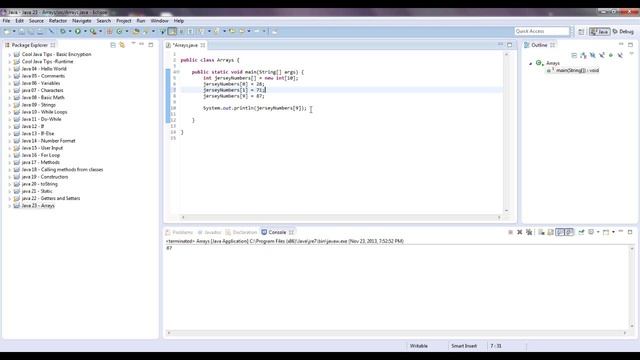640x360 pixels.
Task: Switch to the Java perspective button
Action: [600, 31]
